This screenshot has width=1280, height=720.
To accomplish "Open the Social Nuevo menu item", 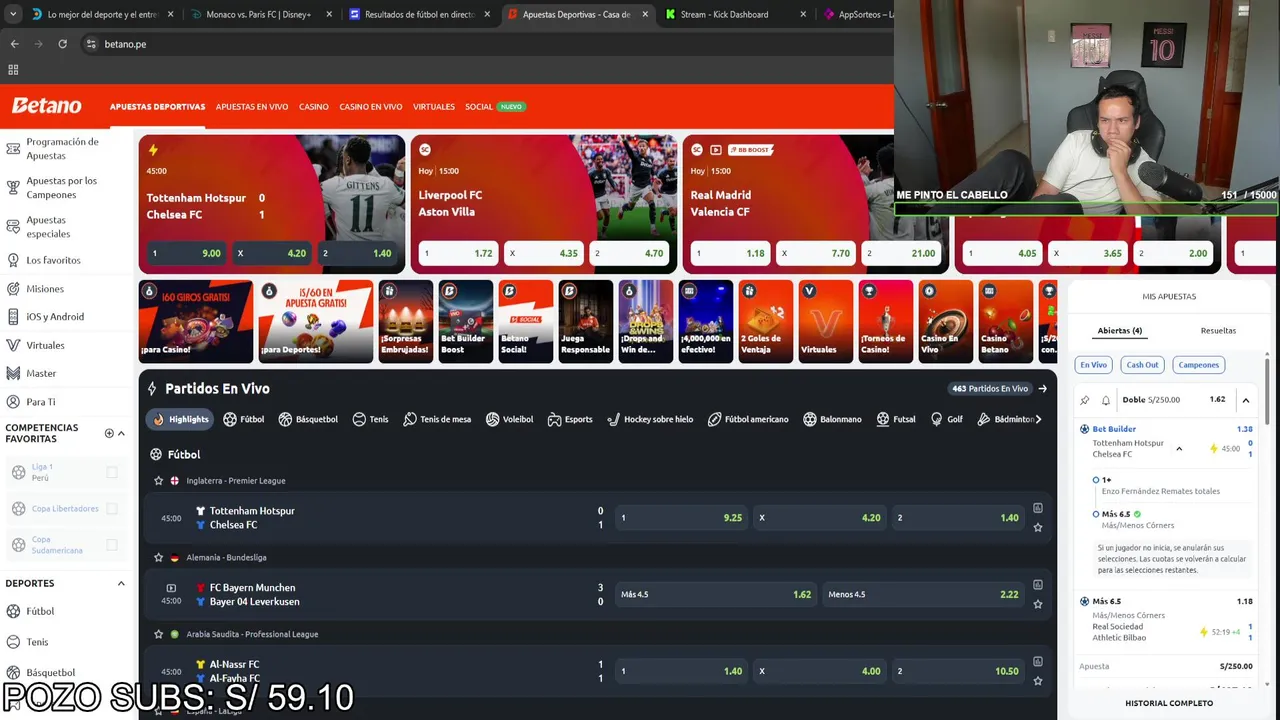I will click(x=495, y=107).
